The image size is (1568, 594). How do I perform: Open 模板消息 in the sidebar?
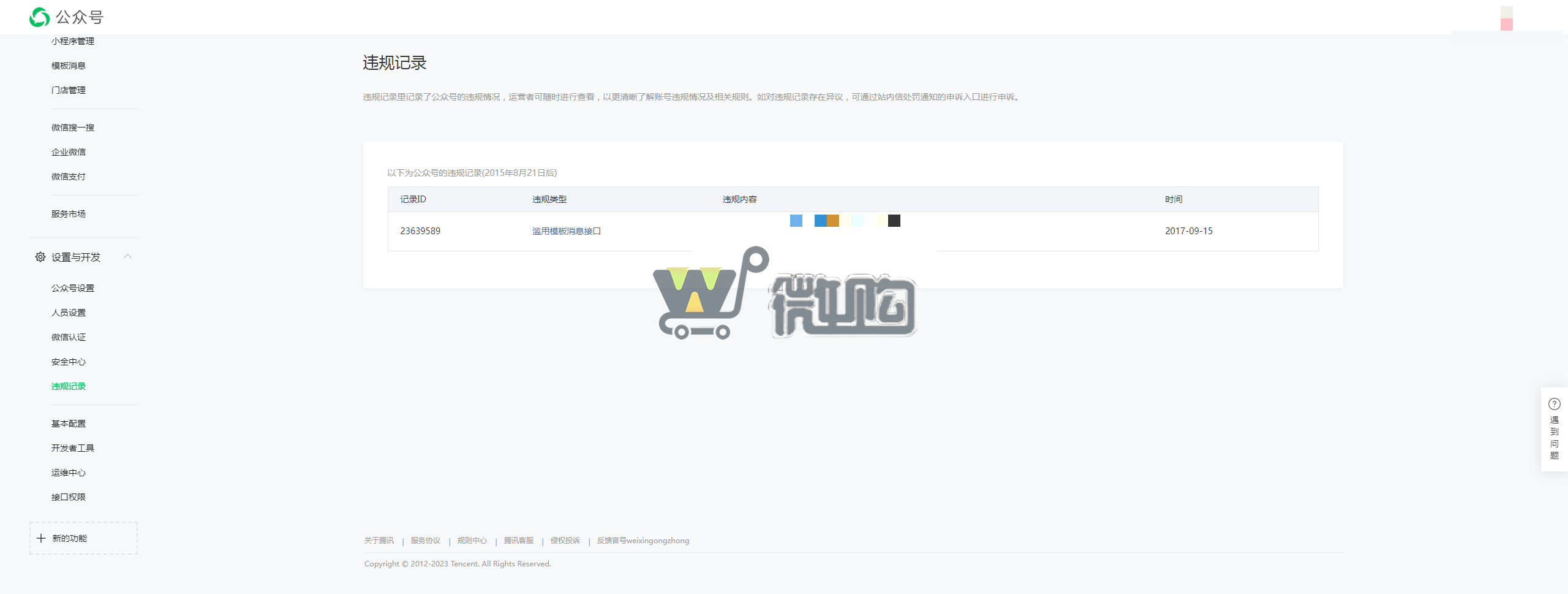69,65
